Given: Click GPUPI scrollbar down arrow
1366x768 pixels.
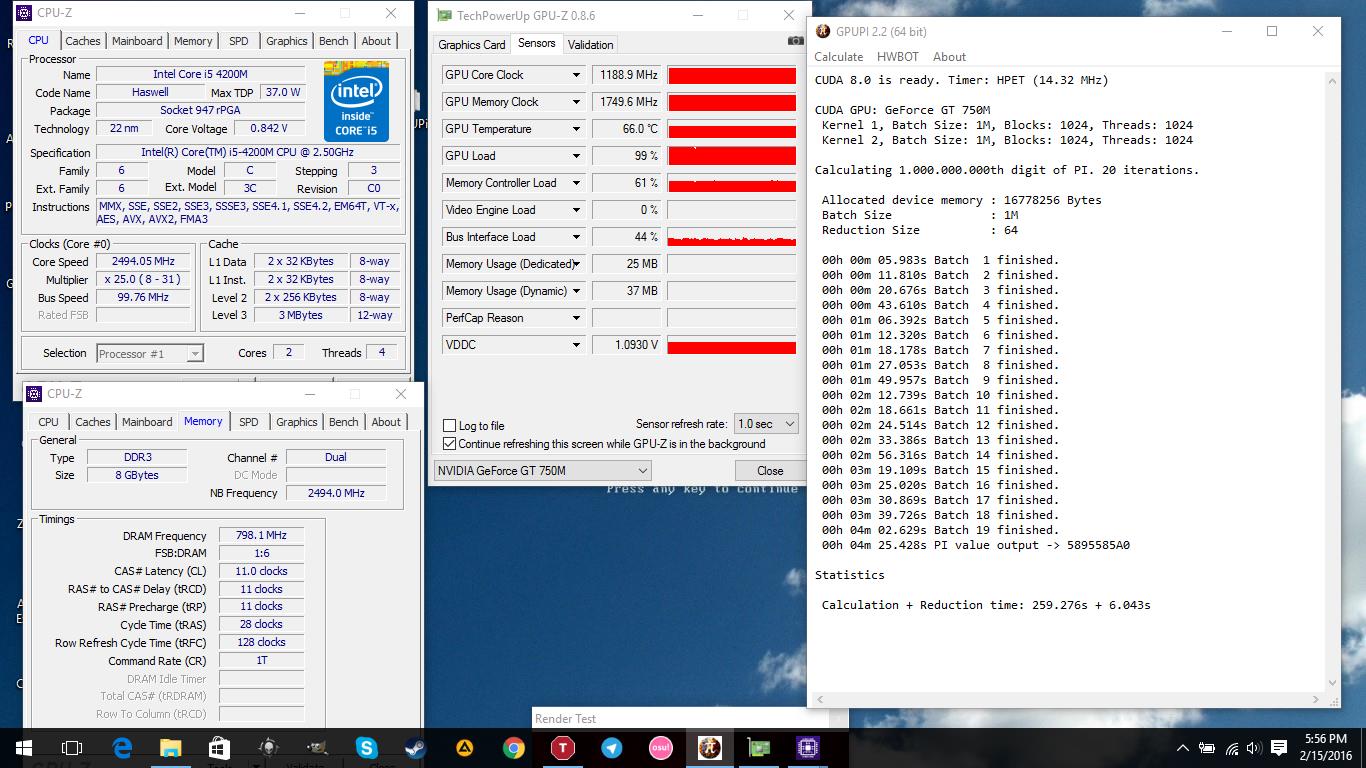Looking at the screenshot, I should tap(1330, 683).
